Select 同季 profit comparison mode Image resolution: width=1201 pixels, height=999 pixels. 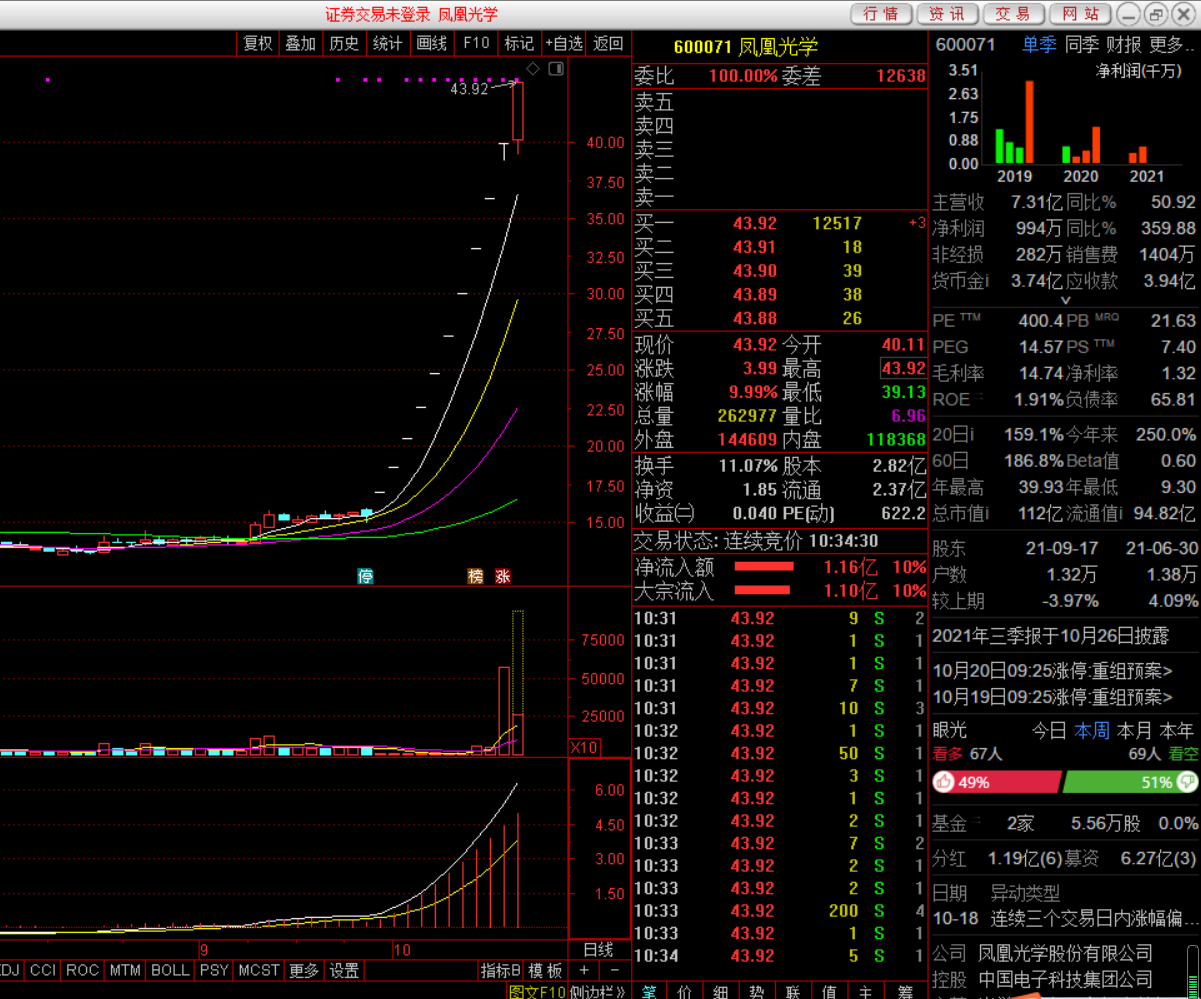(x=1081, y=44)
